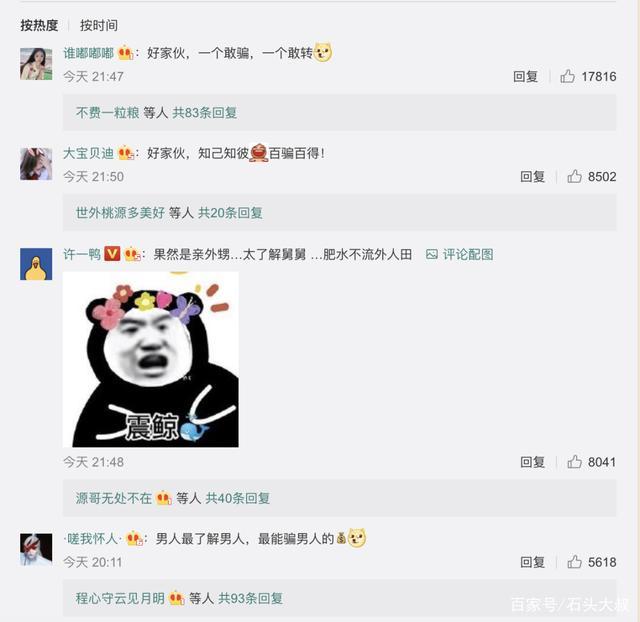Reply to the 今天 20:11 comment
The image size is (640, 622).
[x=532, y=562]
